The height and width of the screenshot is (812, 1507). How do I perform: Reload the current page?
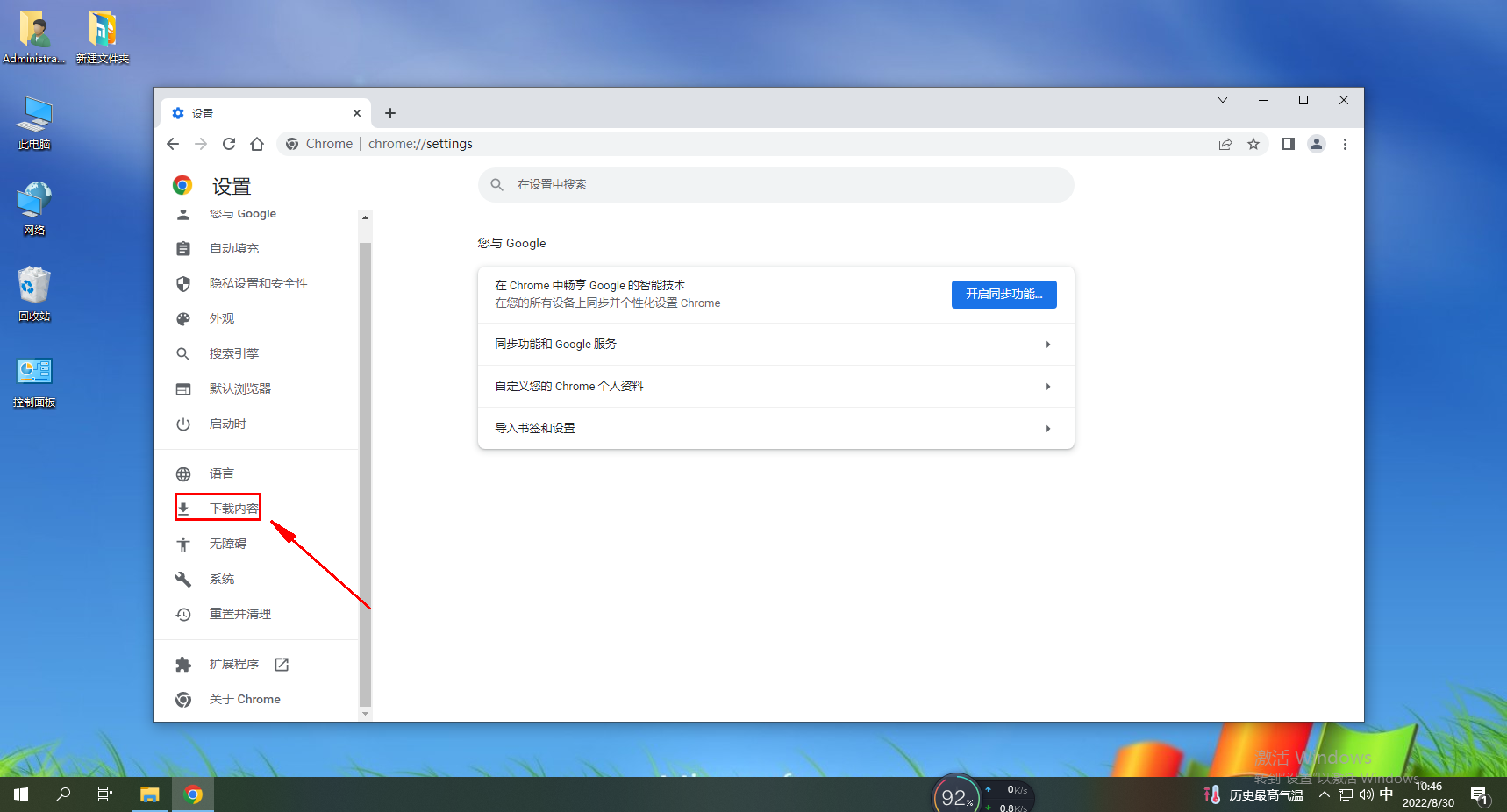pos(229,144)
